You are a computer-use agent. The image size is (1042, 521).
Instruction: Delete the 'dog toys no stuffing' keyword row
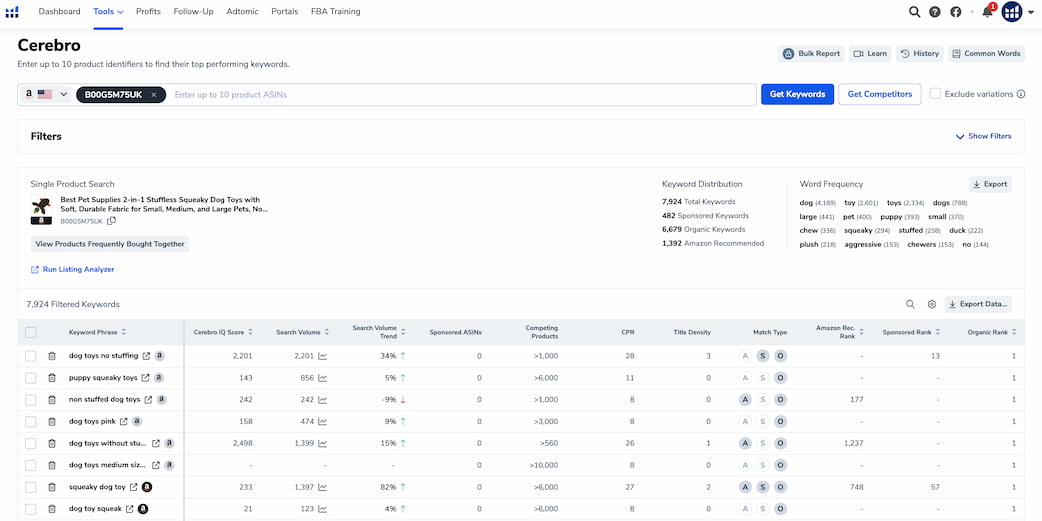coord(52,356)
